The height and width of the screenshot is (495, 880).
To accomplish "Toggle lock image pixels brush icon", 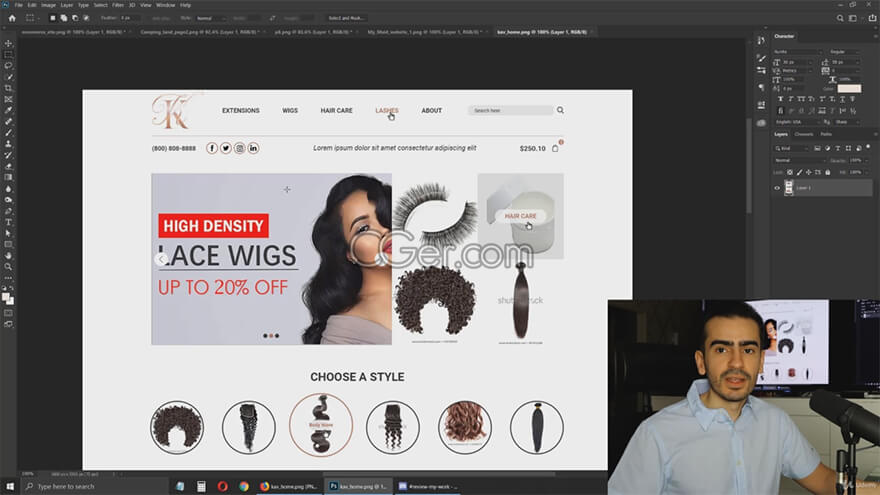I will pyautogui.click(x=799, y=172).
